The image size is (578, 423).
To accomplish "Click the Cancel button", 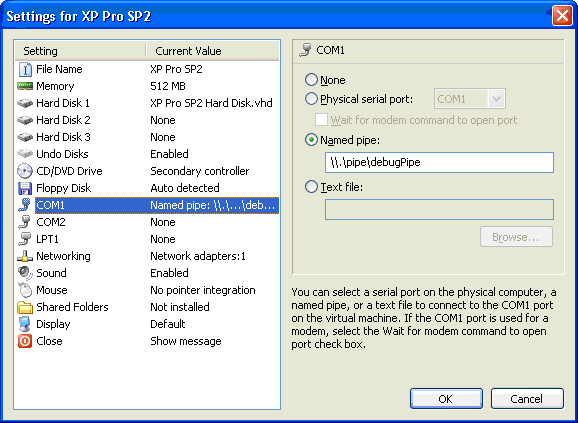I will (527, 399).
